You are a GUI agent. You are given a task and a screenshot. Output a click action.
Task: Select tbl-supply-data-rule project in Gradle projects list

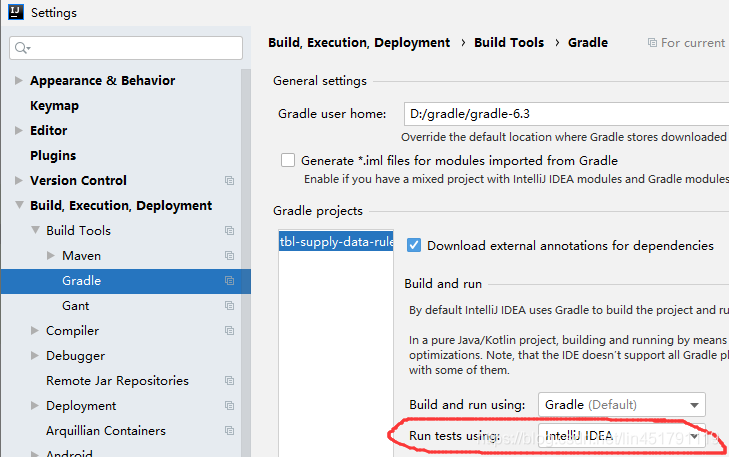(x=336, y=242)
